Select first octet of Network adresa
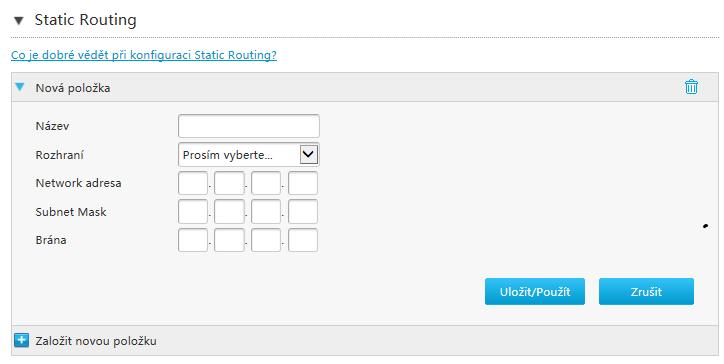 pos(193,183)
